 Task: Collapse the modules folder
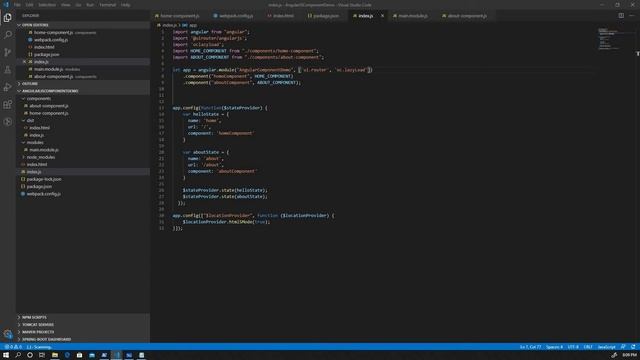(x=35, y=142)
